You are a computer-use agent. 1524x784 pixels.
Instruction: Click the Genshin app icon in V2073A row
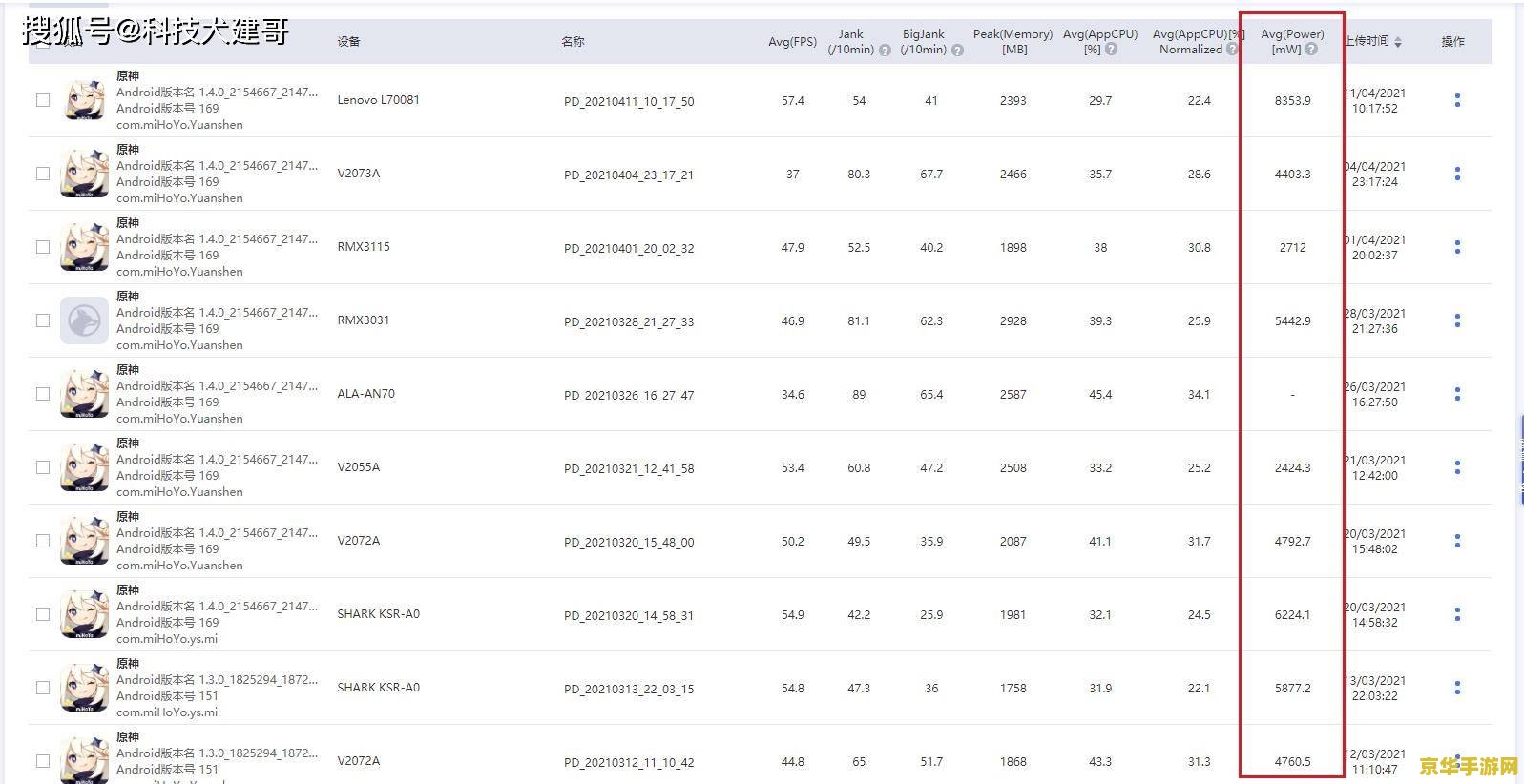pyautogui.click(x=84, y=174)
